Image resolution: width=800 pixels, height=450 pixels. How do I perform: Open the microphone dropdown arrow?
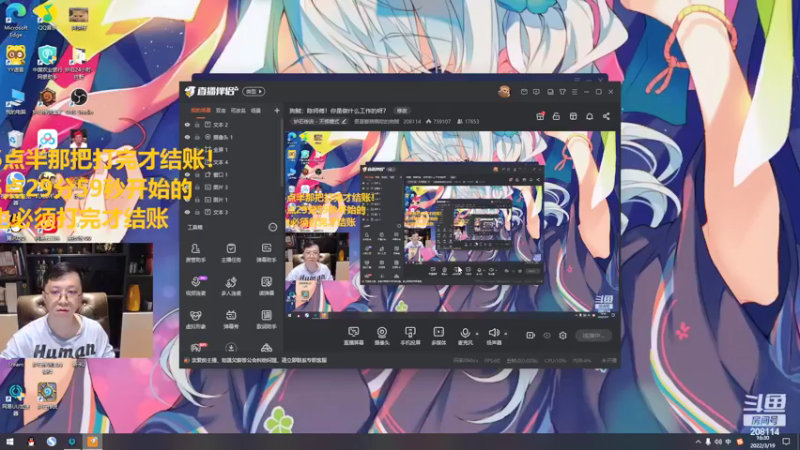(x=477, y=334)
